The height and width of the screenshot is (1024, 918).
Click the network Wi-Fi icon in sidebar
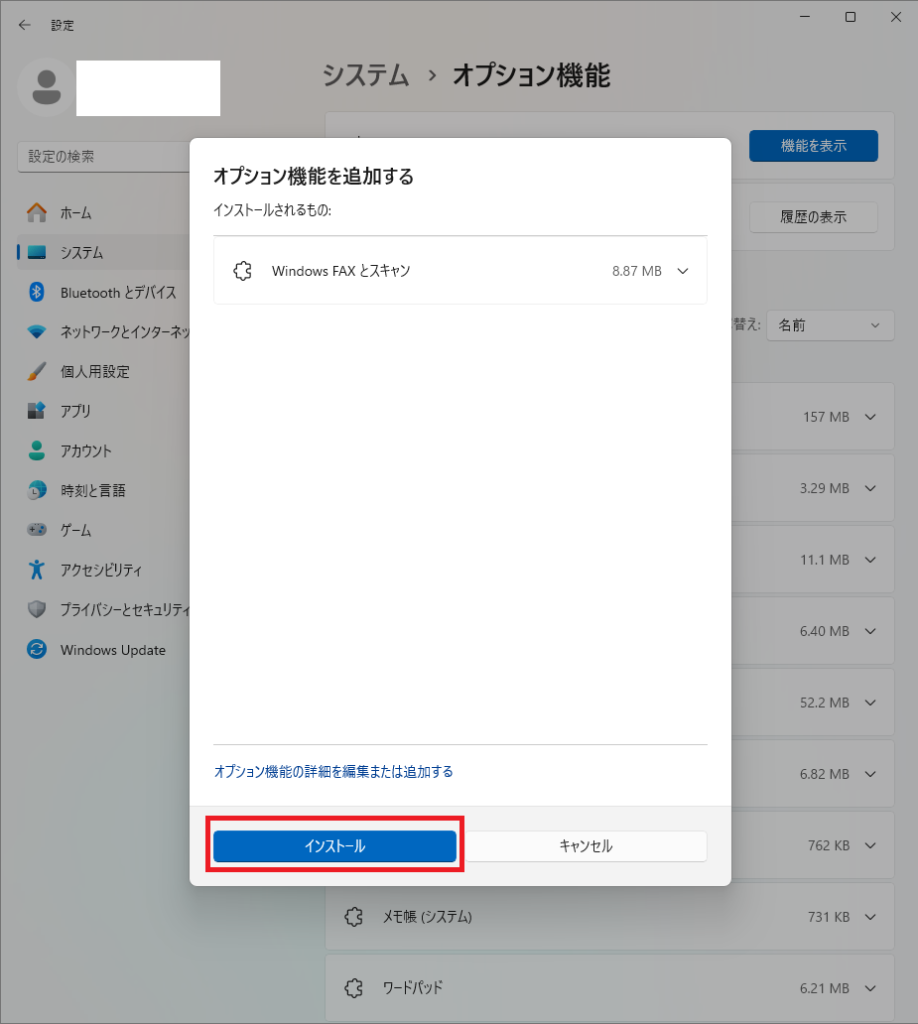pos(37,332)
